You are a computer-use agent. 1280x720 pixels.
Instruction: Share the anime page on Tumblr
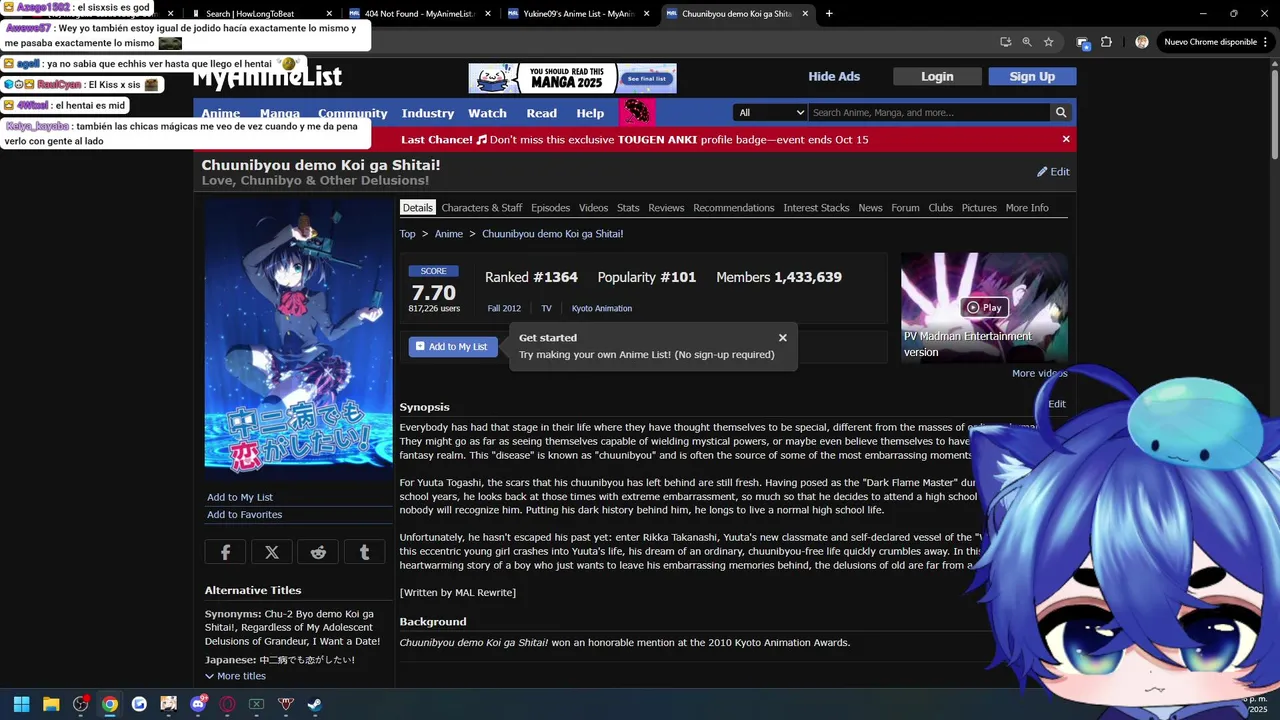coord(364,552)
